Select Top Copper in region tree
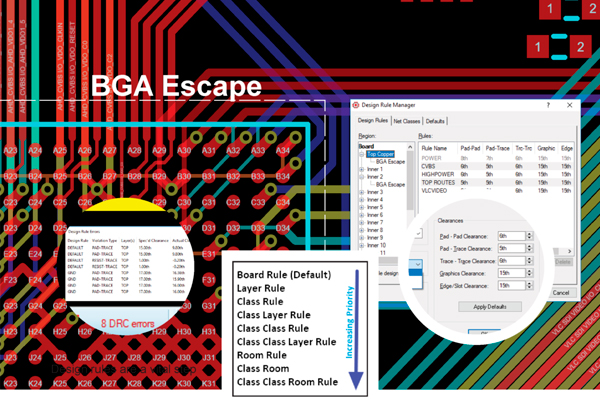This screenshot has height=400, width=600. [384, 155]
